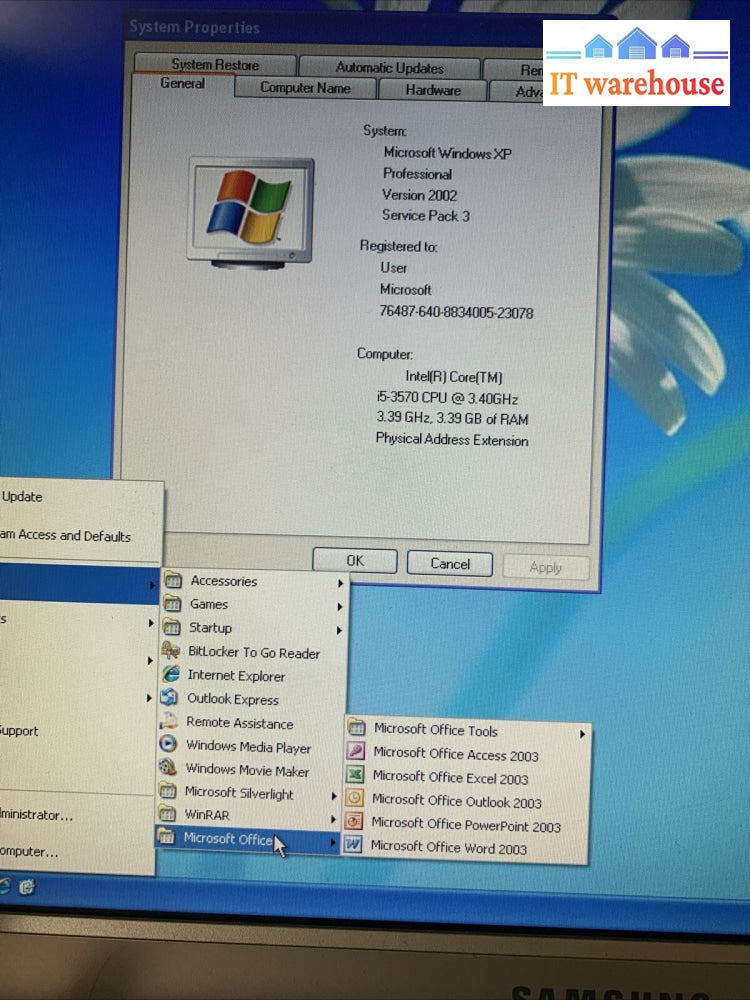Select Outlook Express menu entry
Viewport: 750px width, 1000px height.
tap(252, 699)
